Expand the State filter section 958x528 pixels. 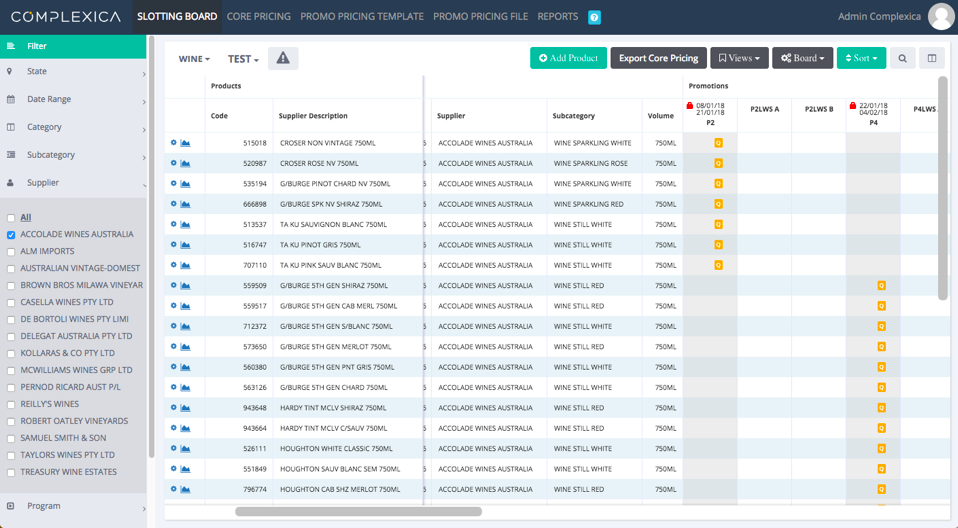click(x=73, y=72)
